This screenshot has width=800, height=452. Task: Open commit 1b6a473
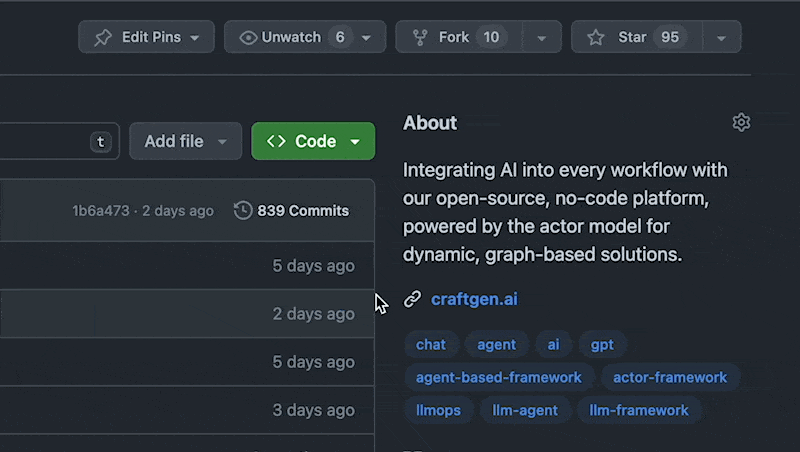[x=99, y=211]
